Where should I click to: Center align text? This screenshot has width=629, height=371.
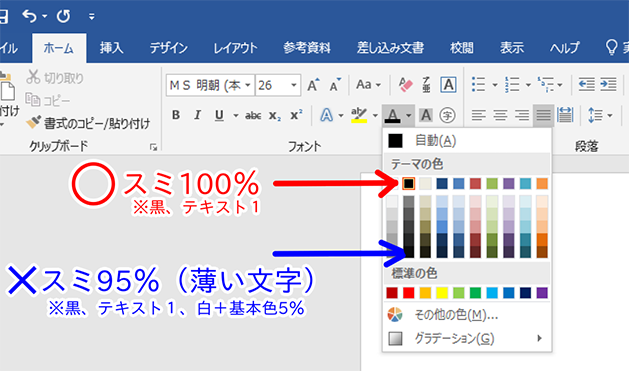[500, 116]
